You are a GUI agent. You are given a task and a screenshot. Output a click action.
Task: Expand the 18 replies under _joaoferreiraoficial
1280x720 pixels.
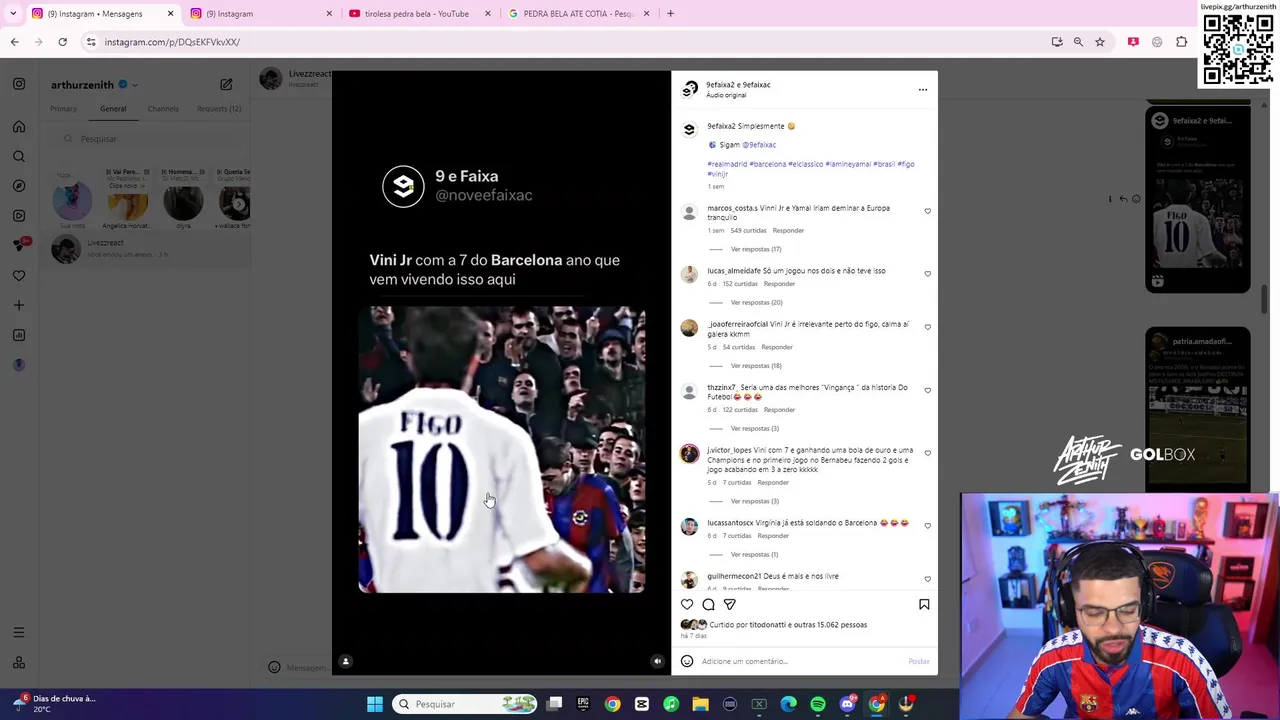(x=756, y=365)
